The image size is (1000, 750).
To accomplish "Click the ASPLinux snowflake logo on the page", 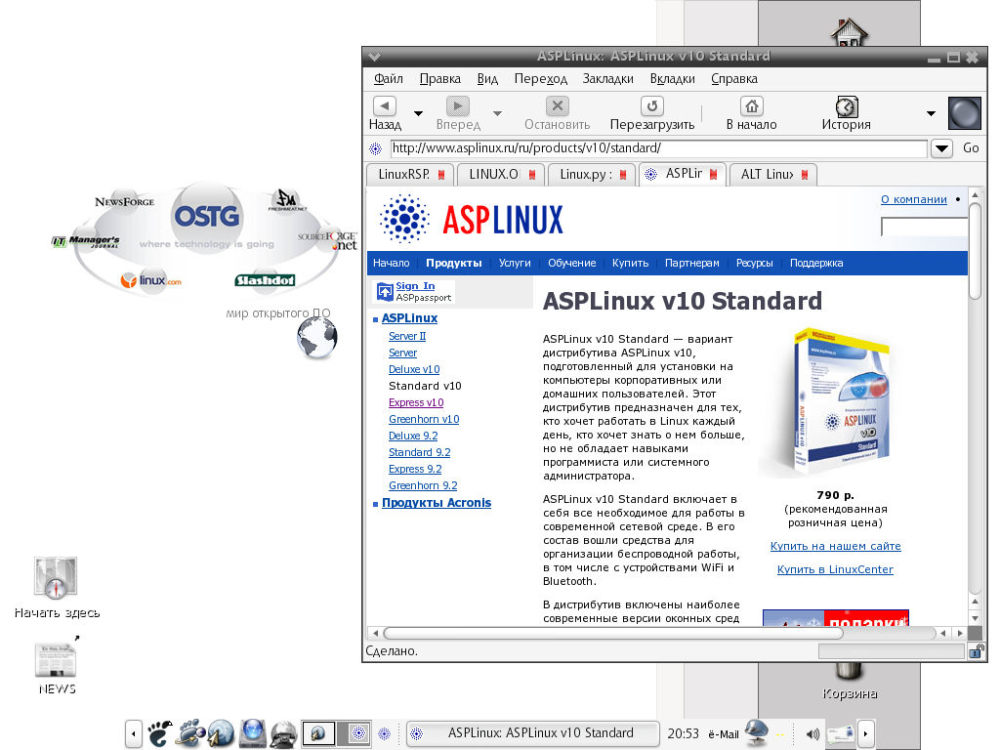I will tap(404, 219).
